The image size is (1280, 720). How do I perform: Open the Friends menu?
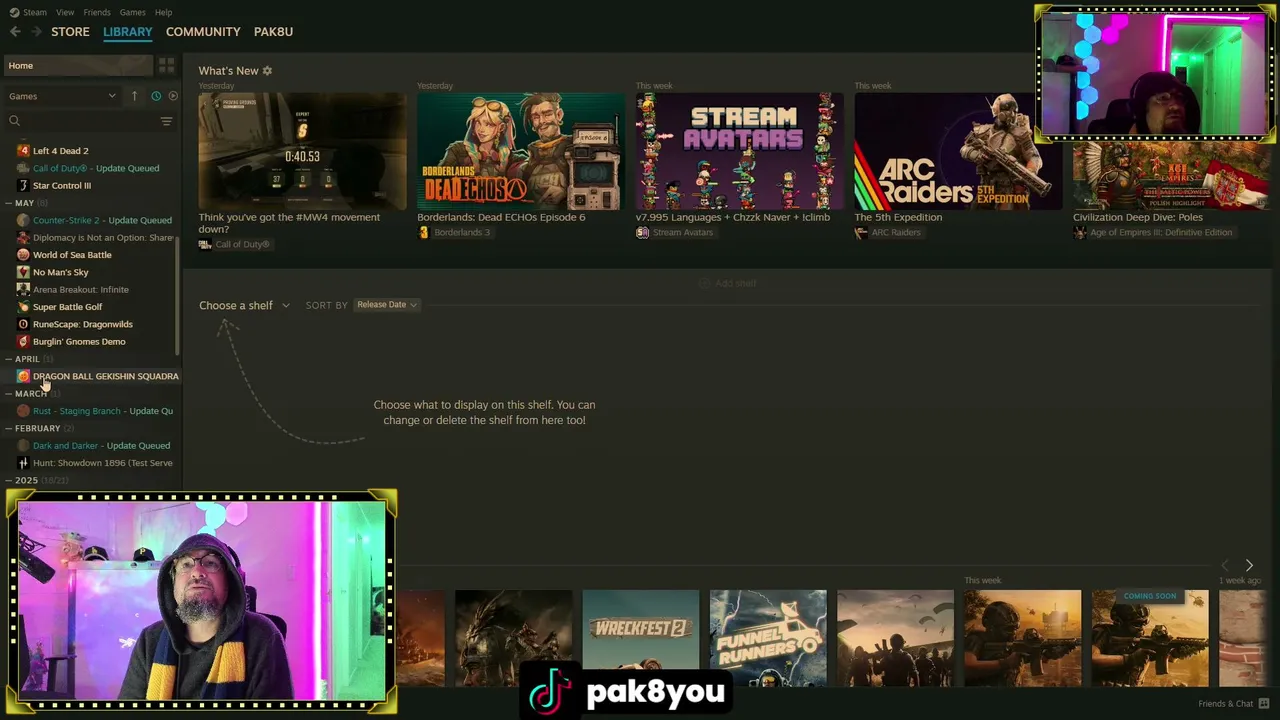point(97,12)
